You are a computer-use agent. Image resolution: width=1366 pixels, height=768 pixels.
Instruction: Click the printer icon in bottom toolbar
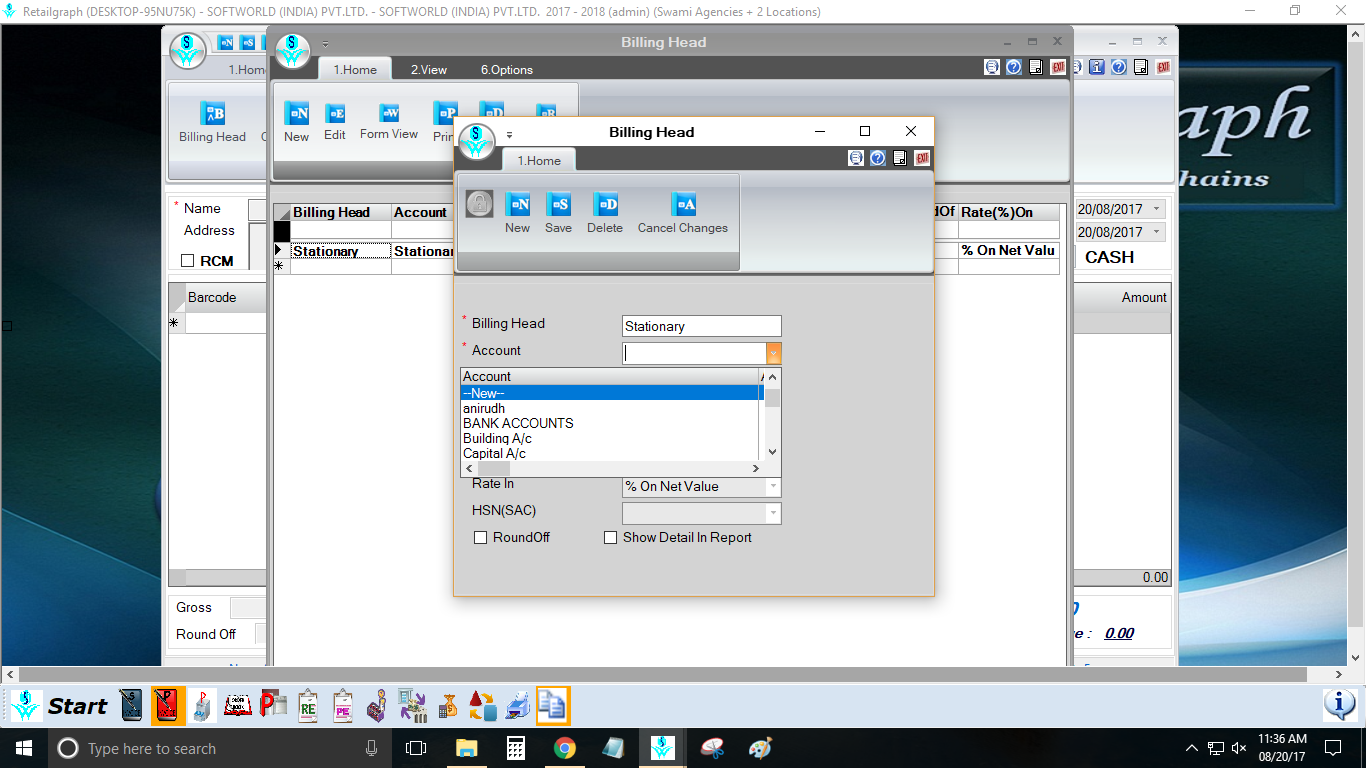coord(518,705)
